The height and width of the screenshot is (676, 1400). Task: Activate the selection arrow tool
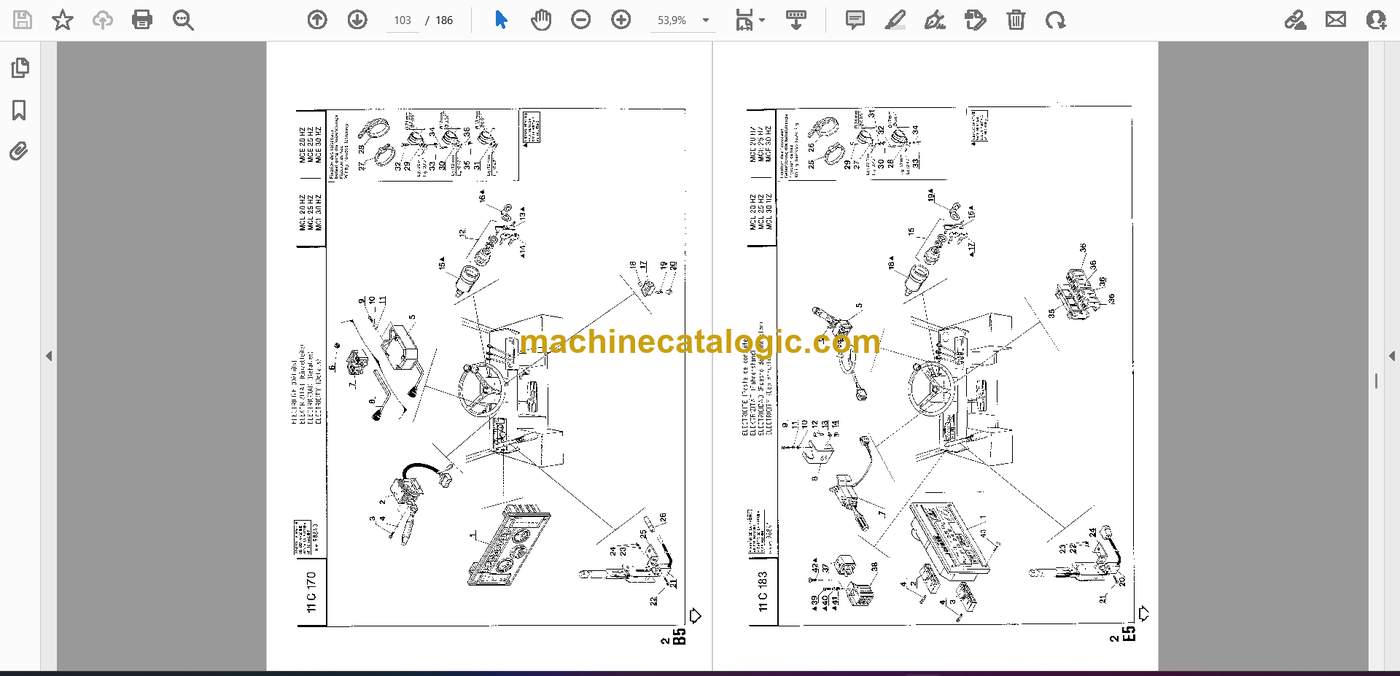pos(501,20)
